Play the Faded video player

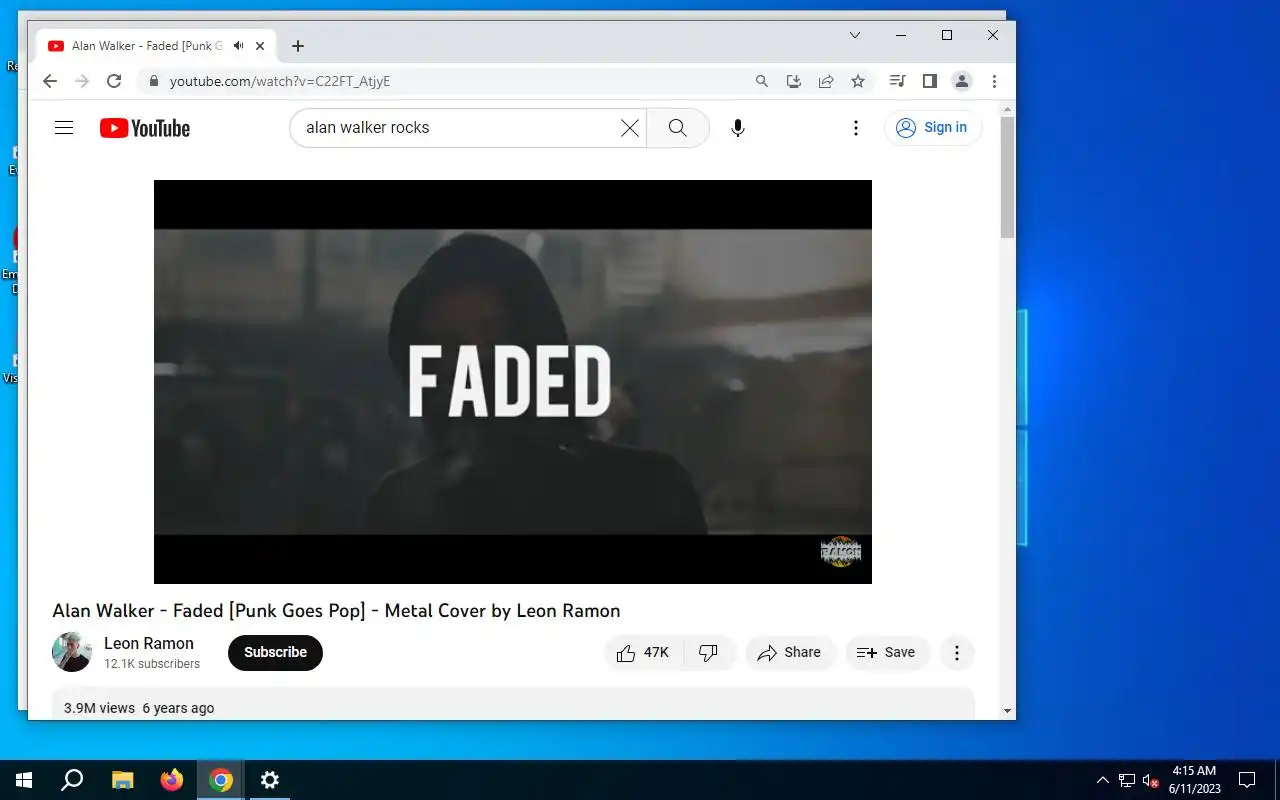pyautogui.click(x=513, y=382)
